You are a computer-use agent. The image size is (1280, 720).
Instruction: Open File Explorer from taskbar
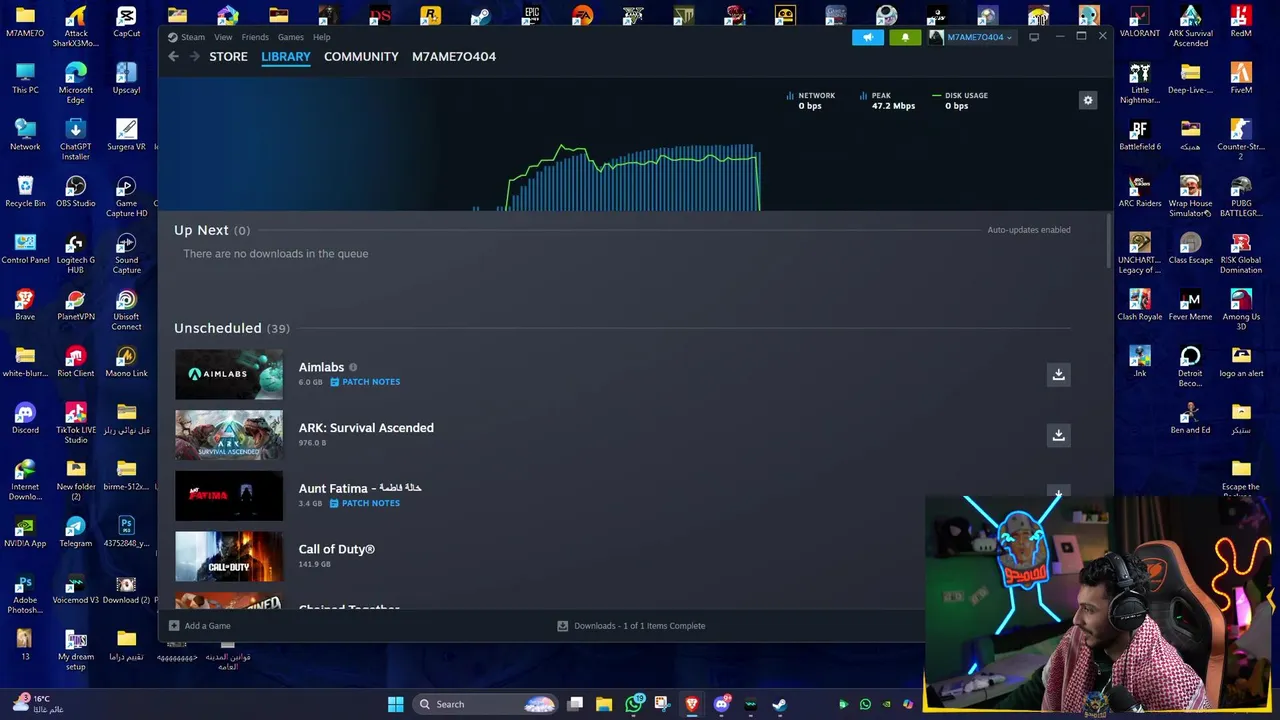click(x=604, y=704)
